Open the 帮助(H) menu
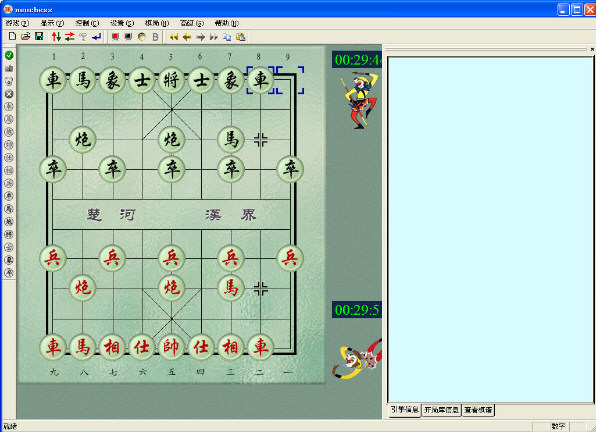 (x=227, y=23)
